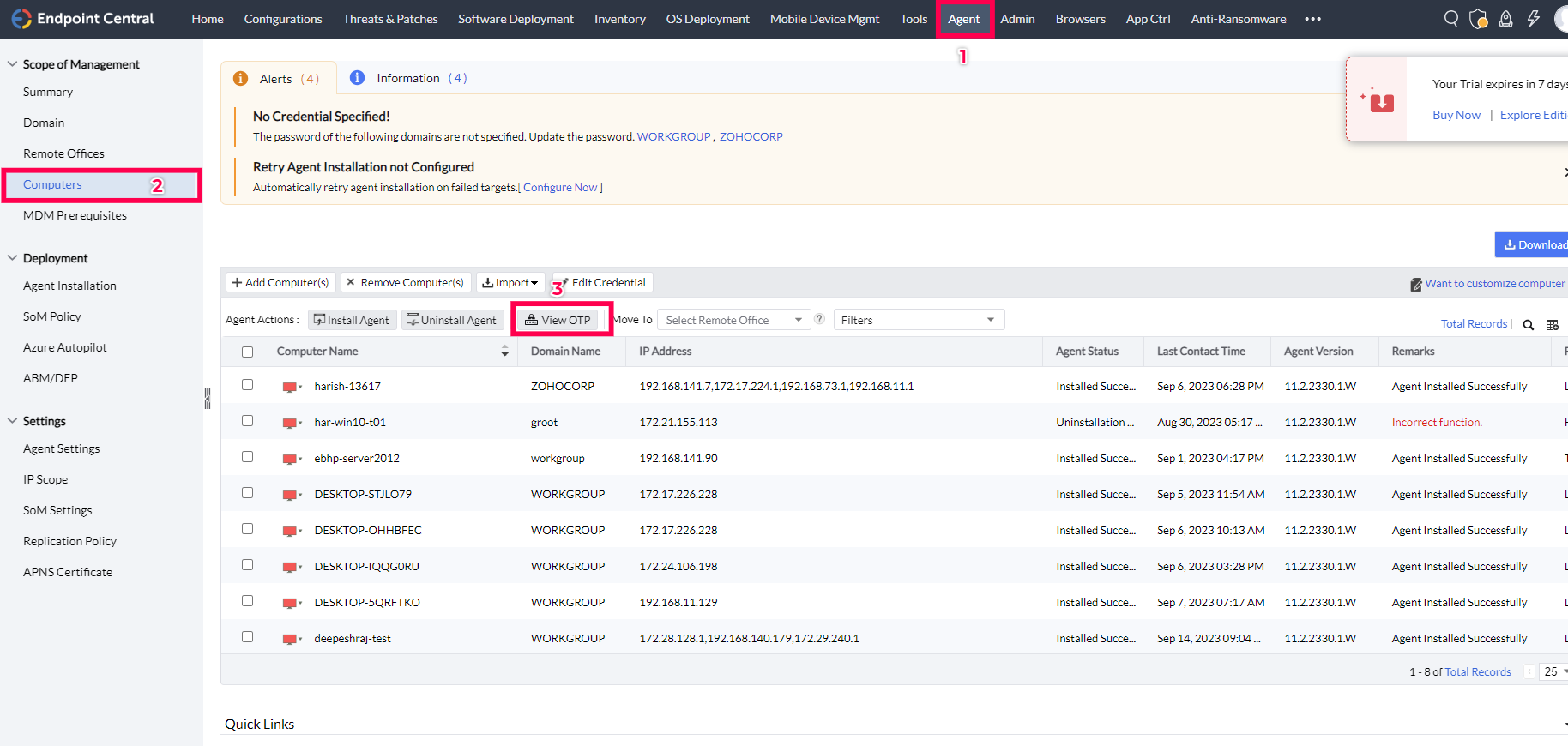This screenshot has width=1568, height=746.
Task: Open the Configure Now link
Action: pos(560,188)
